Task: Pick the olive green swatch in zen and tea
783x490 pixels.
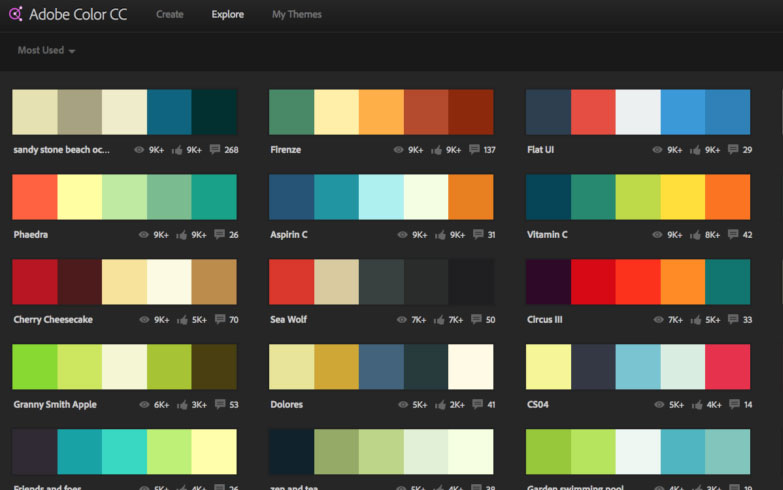Action: pos(337,452)
